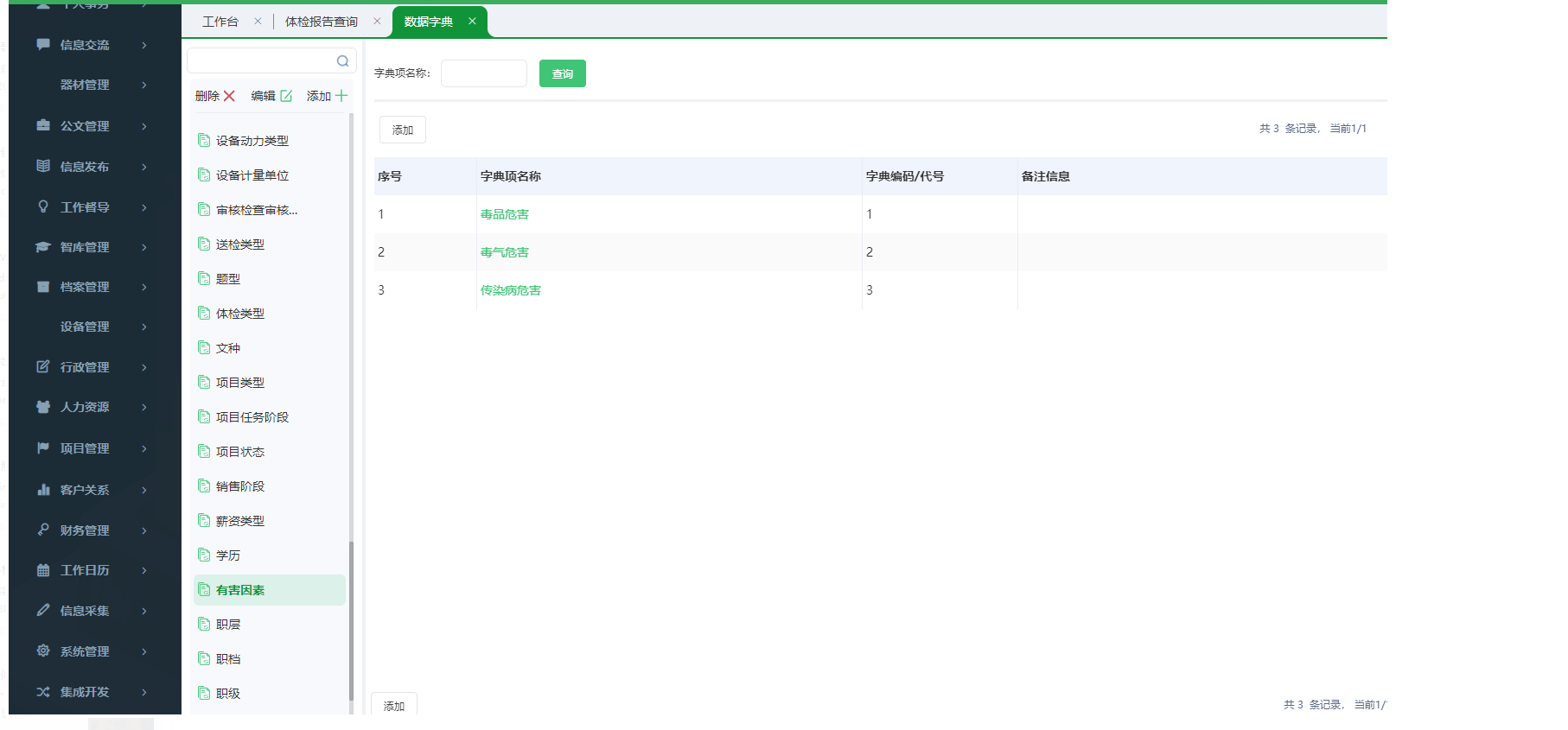
Task: Click the 添加 button above the table
Action: (403, 130)
